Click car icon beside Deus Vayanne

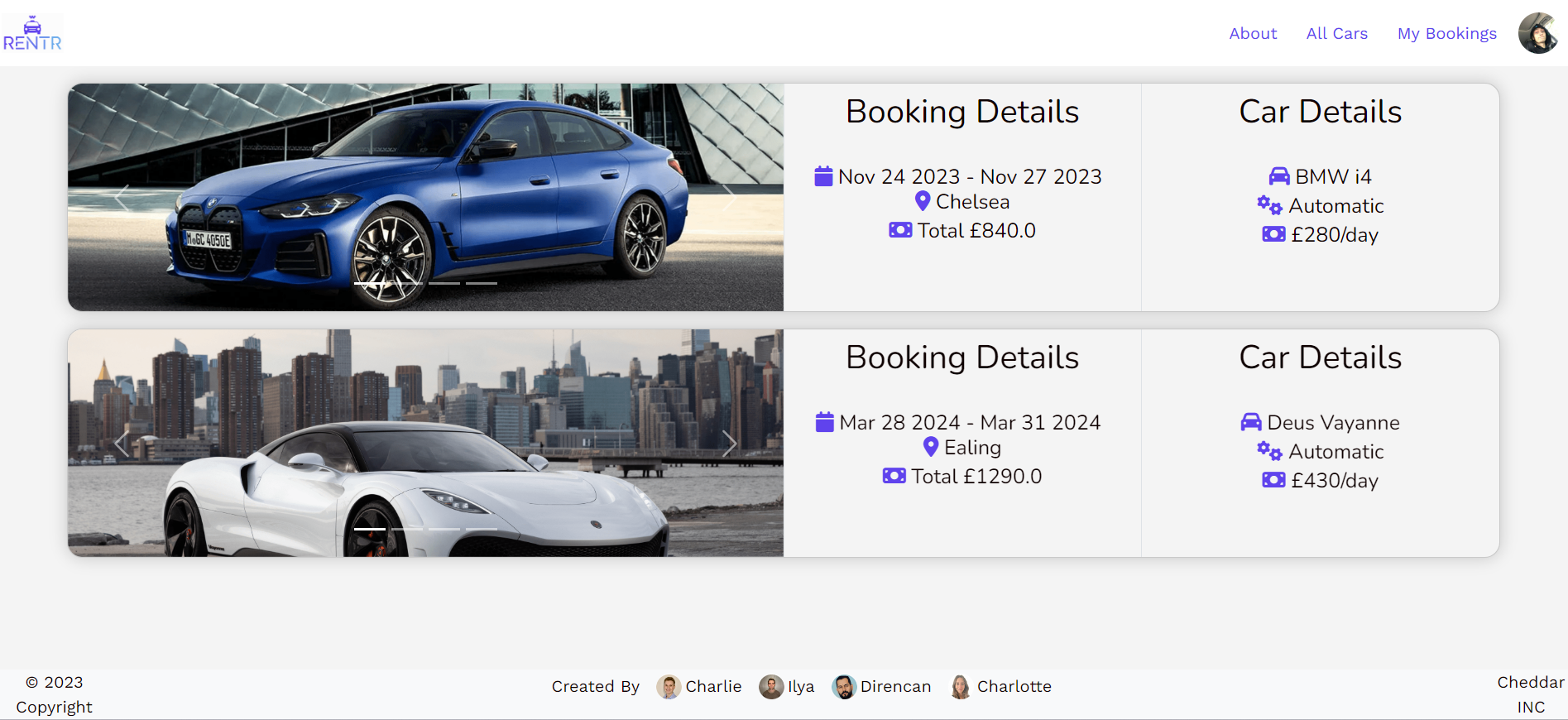[x=1251, y=422]
